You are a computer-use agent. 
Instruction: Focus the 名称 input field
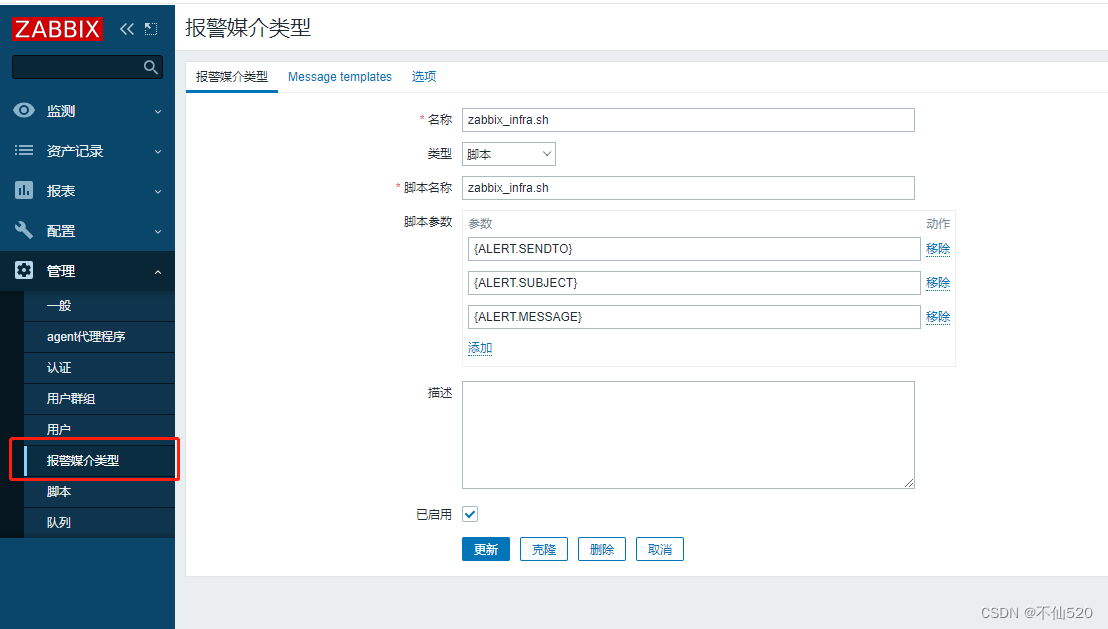click(x=688, y=120)
